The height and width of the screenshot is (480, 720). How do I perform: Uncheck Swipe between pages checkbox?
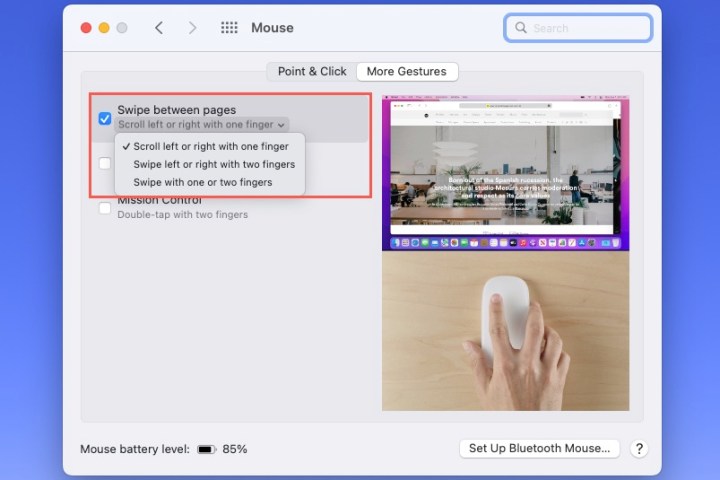(105, 118)
